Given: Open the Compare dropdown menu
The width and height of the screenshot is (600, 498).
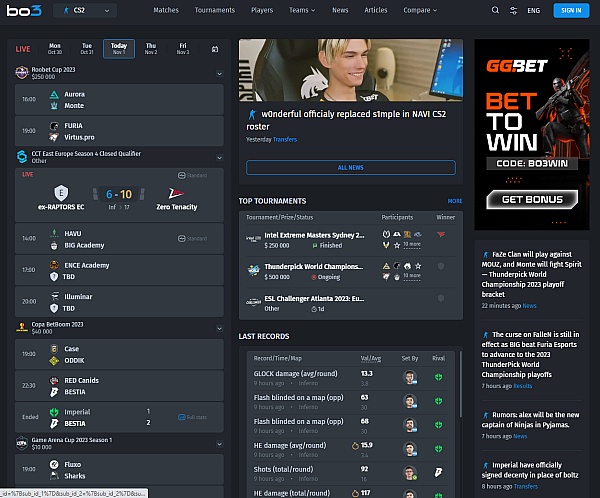Looking at the screenshot, I should tap(420, 10).
